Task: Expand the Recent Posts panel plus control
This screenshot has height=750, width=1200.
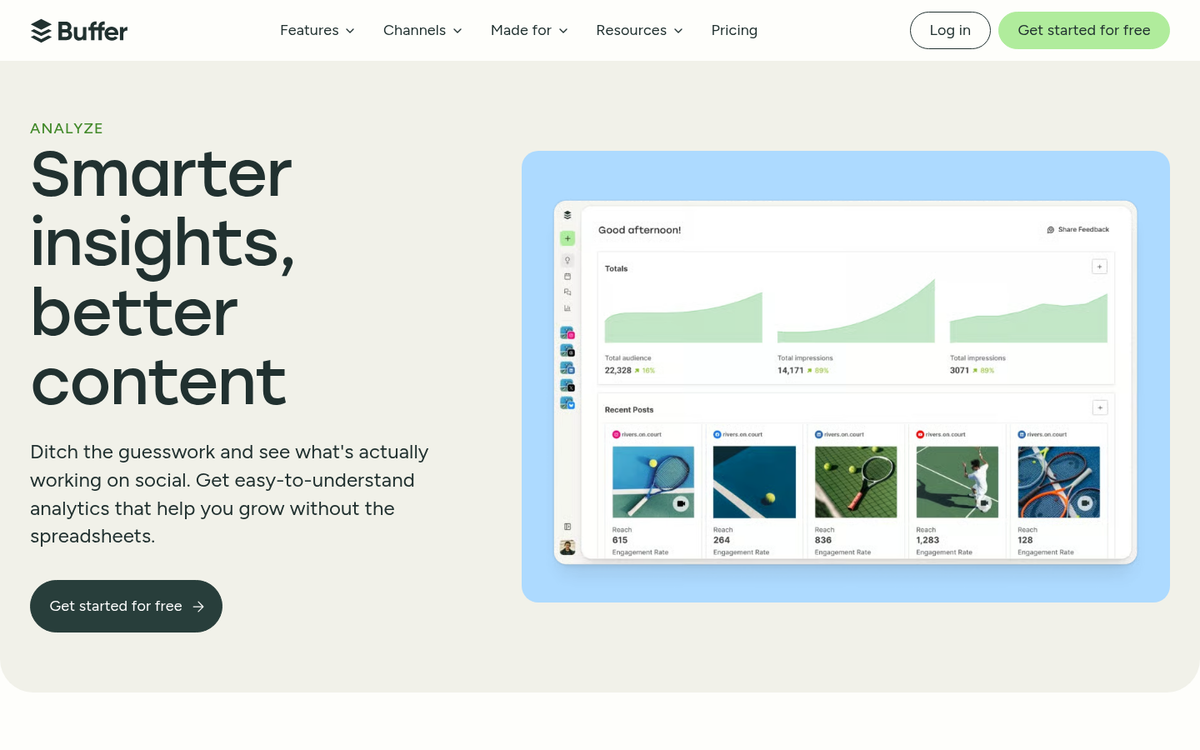Action: 1099,407
